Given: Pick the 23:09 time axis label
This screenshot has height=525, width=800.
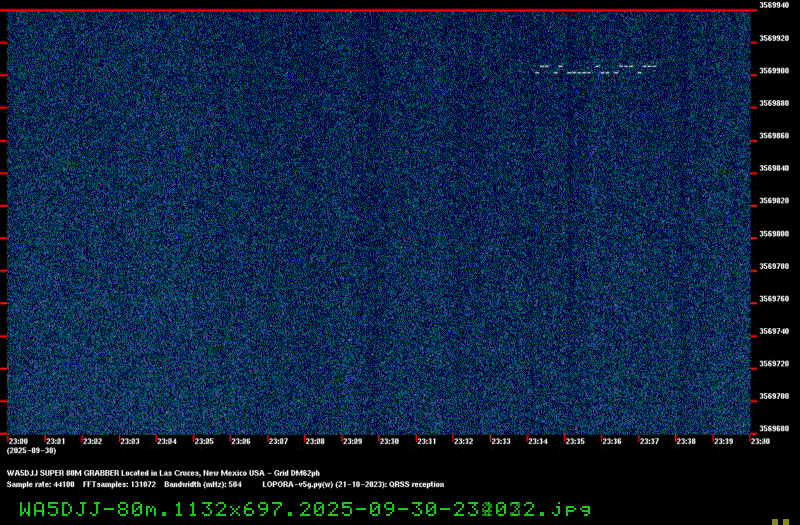Looking at the screenshot, I should click(352, 441).
